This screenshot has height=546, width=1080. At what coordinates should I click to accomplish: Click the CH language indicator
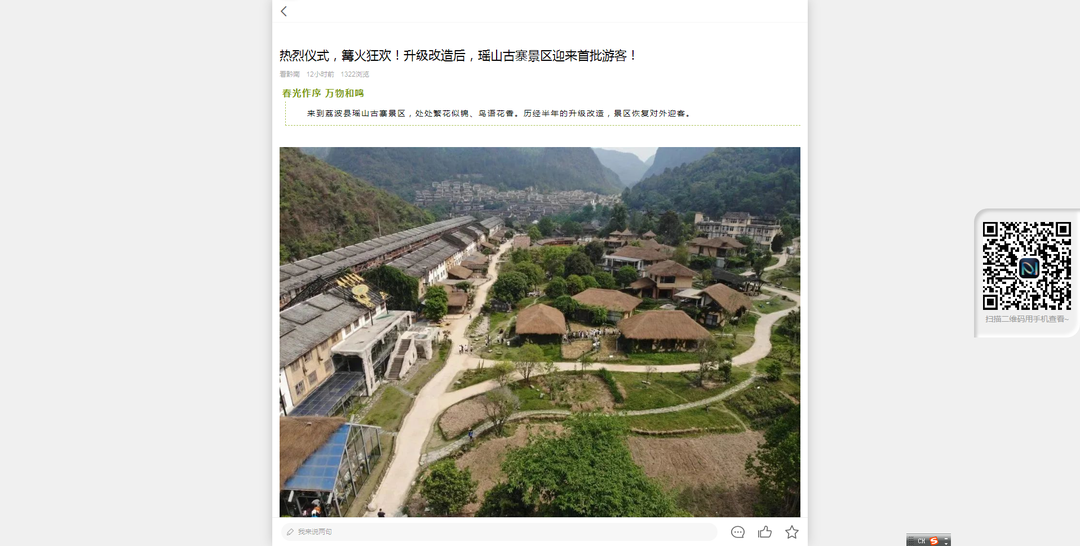point(921,541)
